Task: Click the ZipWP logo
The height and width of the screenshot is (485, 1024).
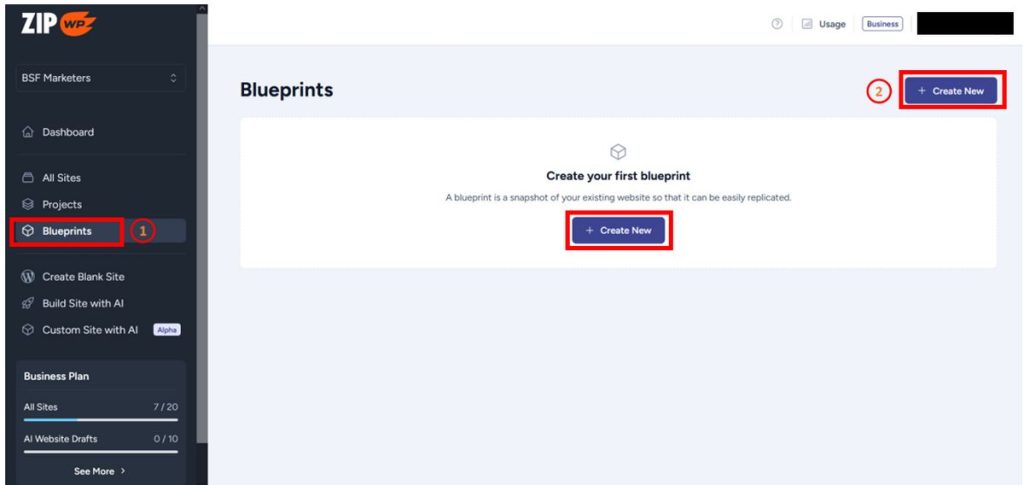Action: [59, 23]
